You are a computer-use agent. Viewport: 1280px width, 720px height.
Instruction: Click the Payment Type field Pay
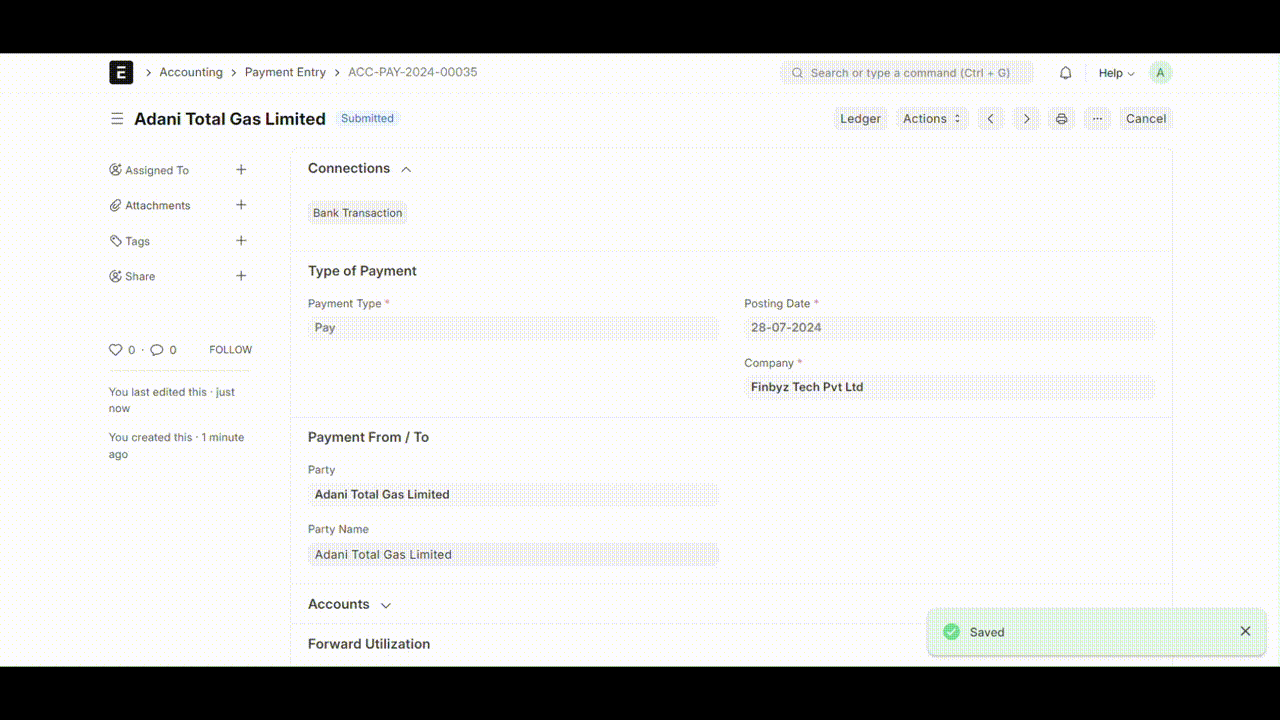pyautogui.click(x=513, y=328)
